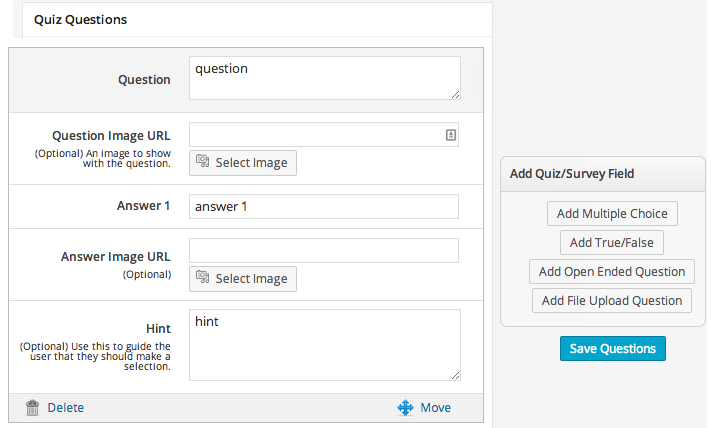
Task: Select Image for the answer
Action: coord(243,279)
